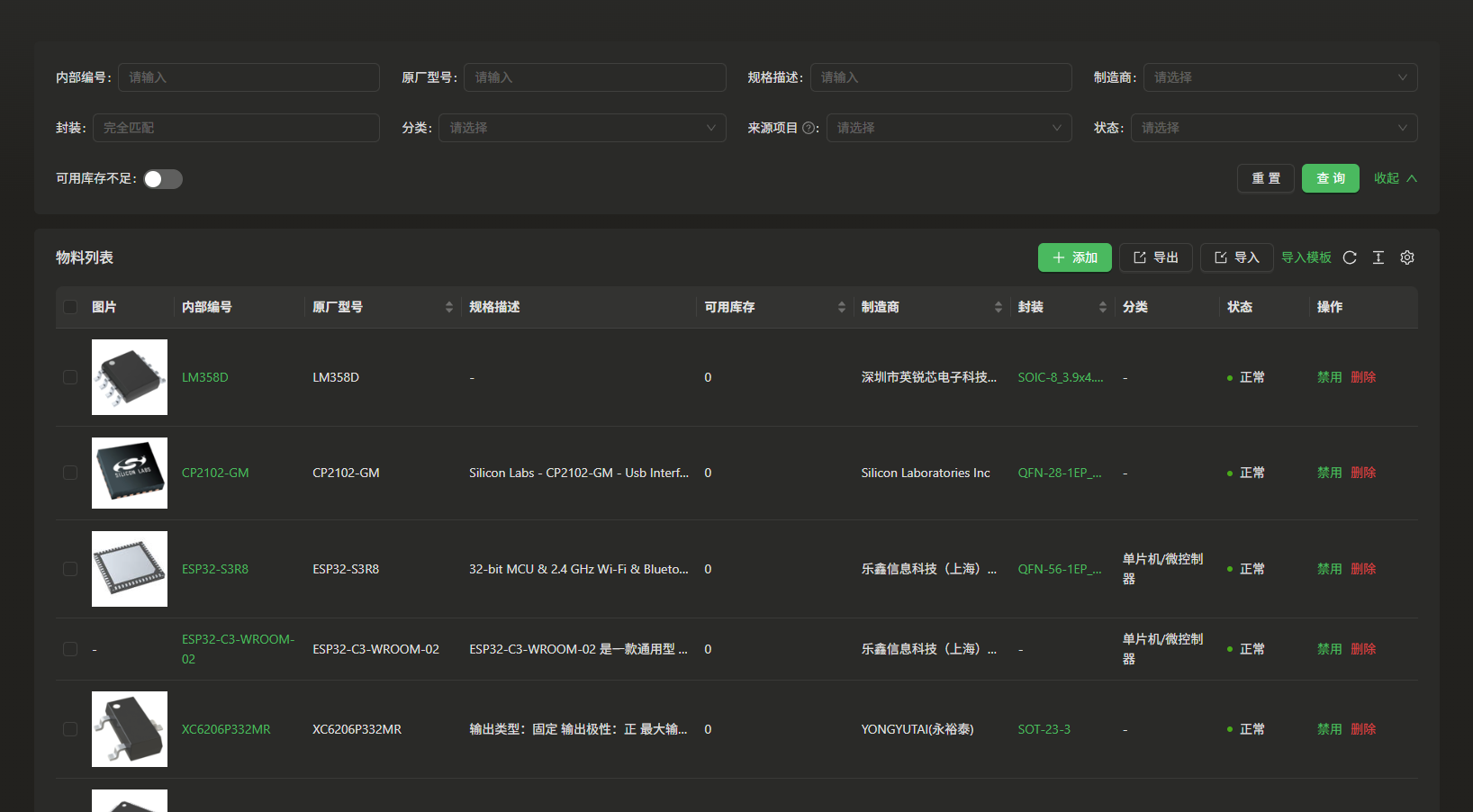
Task: Focus the 内部编号 input field
Action: [x=249, y=77]
